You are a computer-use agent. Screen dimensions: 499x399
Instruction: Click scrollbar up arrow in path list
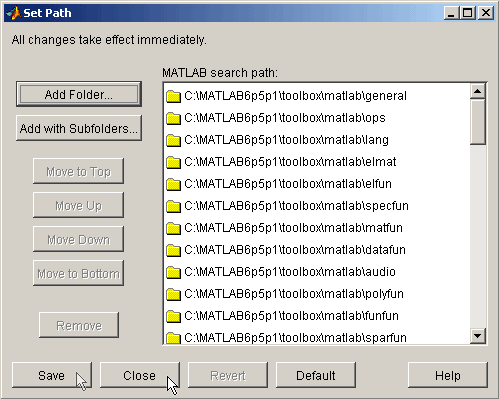coord(478,91)
